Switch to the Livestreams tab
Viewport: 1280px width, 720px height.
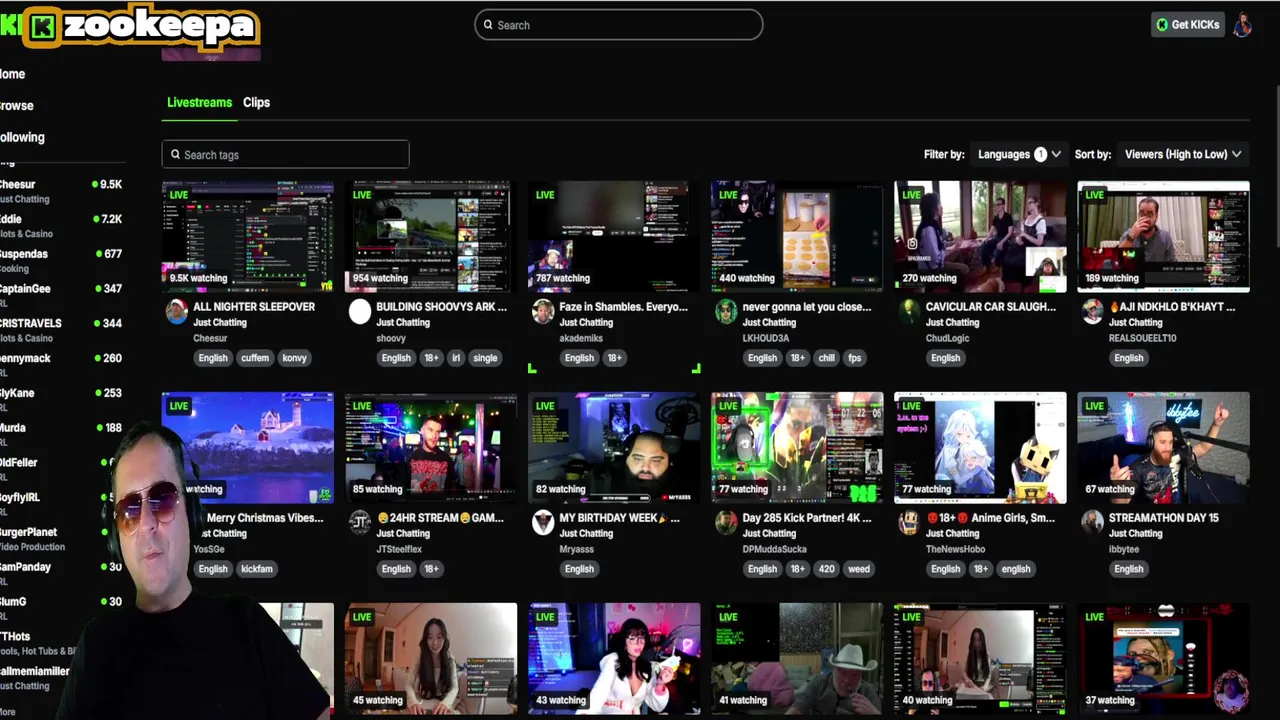pos(199,102)
